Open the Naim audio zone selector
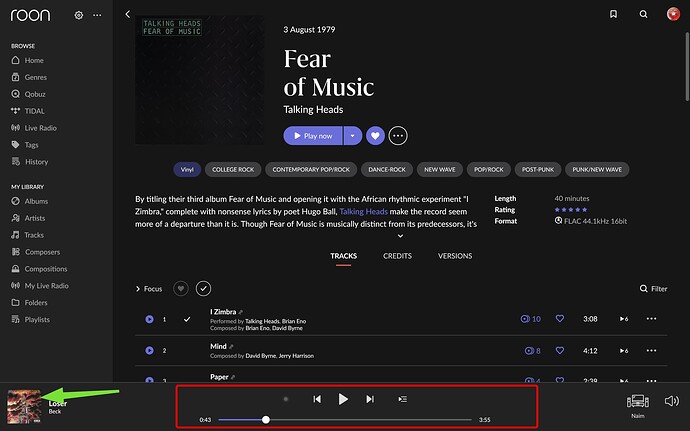690x431 pixels. click(638, 405)
